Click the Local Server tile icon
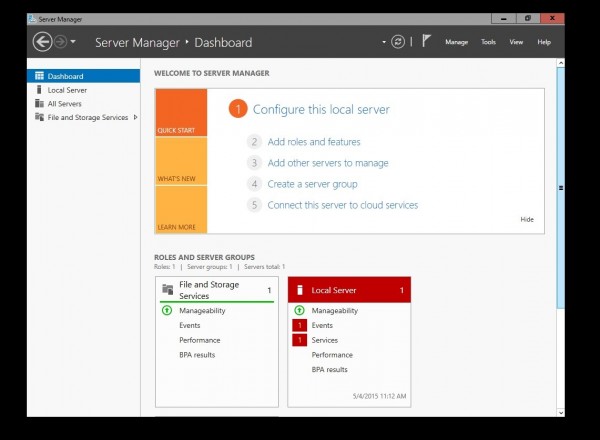600x440 pixels. tap(299, 290)
